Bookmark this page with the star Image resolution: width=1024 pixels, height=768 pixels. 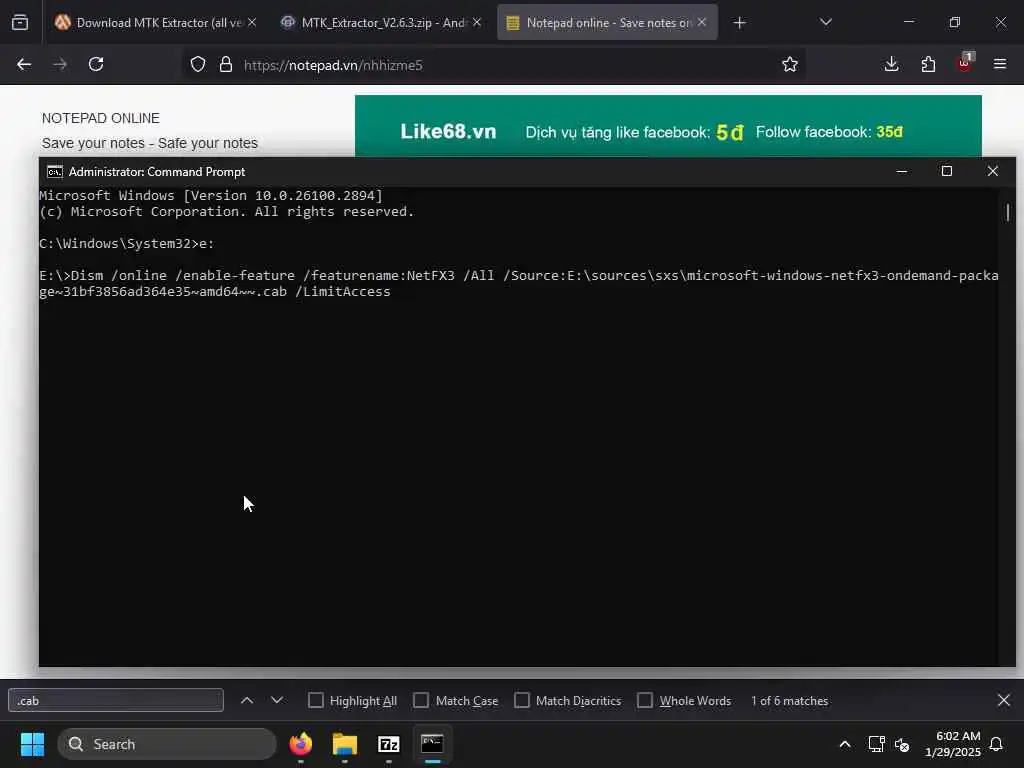click(790, 64)
